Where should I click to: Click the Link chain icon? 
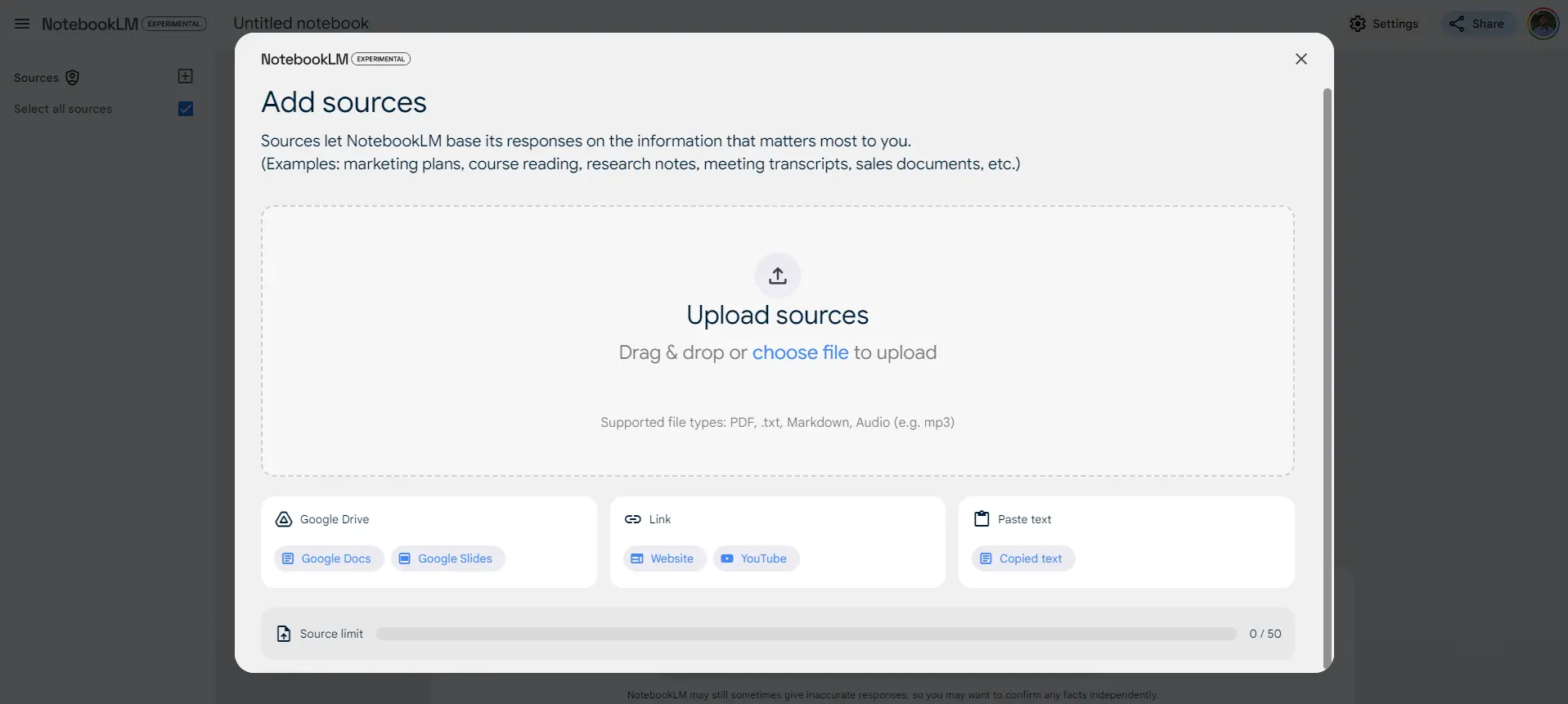coord(633,519)
